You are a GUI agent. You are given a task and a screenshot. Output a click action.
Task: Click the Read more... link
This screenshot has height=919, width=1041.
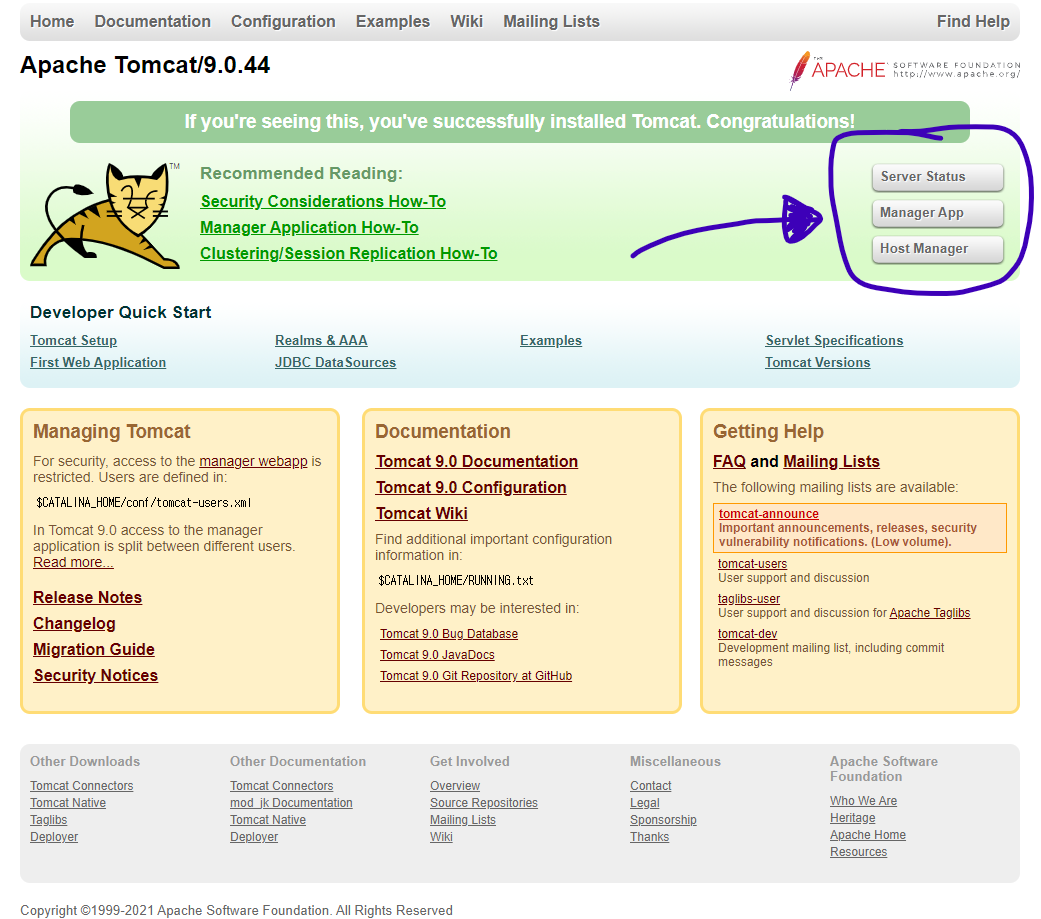coord(73,562)
